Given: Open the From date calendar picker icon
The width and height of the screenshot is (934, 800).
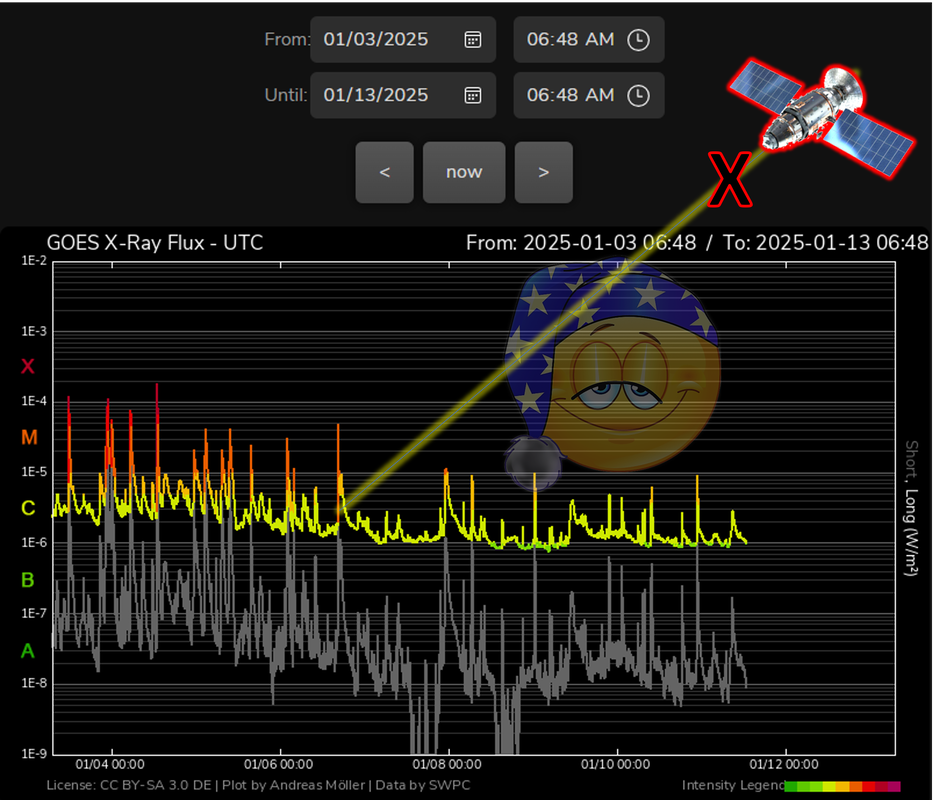Looking at the screenshot, I should (472, 39).
